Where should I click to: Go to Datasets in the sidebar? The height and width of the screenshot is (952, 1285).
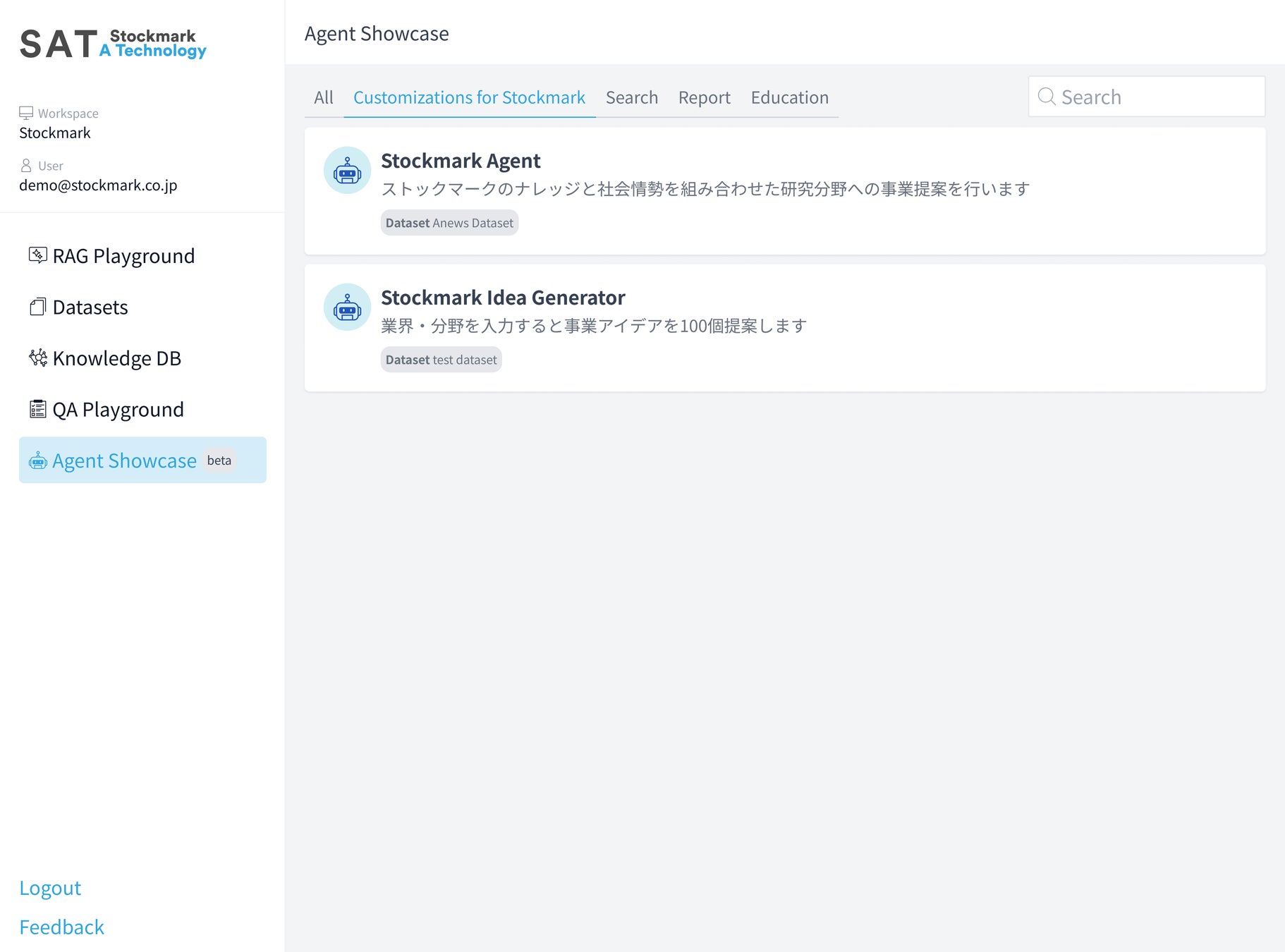tap(142, 307)
